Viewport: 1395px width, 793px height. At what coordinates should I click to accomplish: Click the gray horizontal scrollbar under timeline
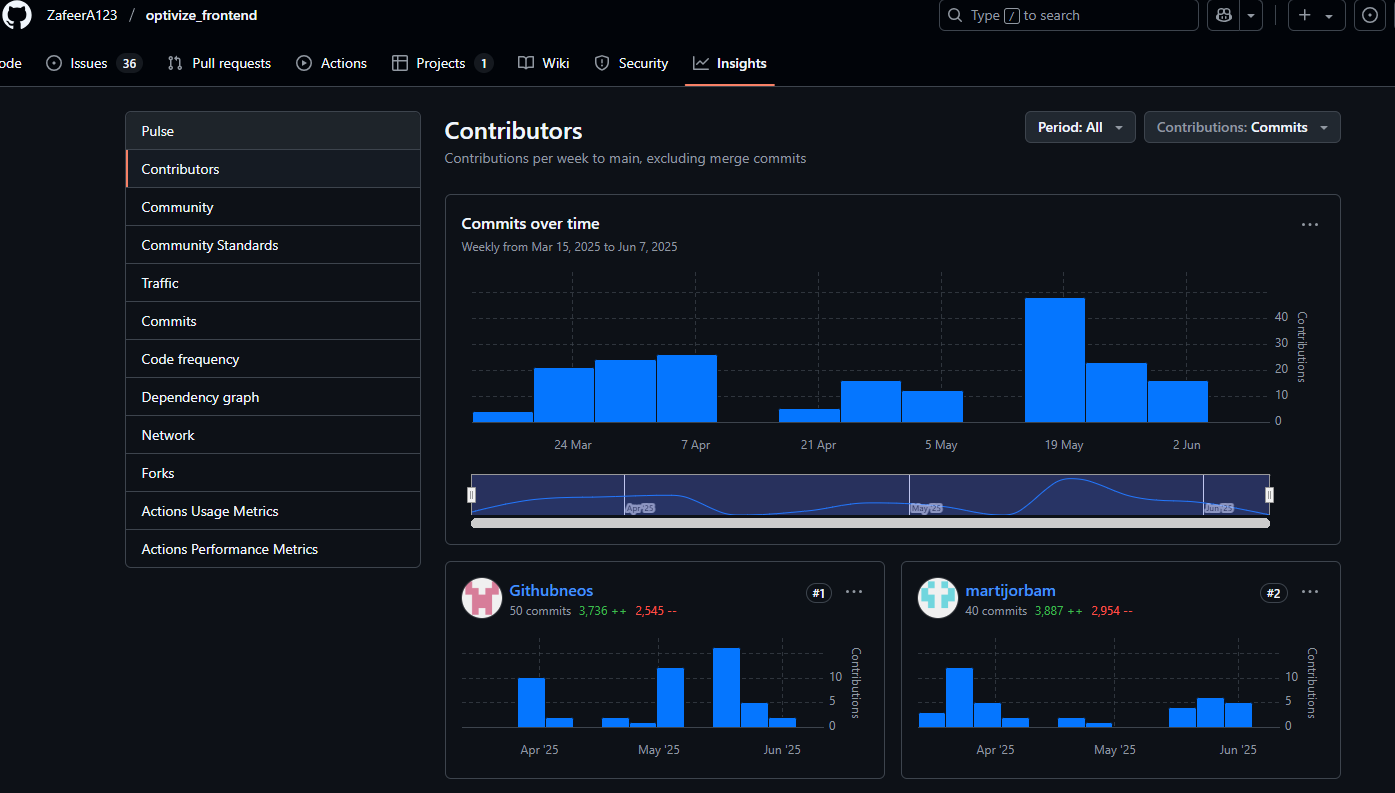(x=870, y=522)
